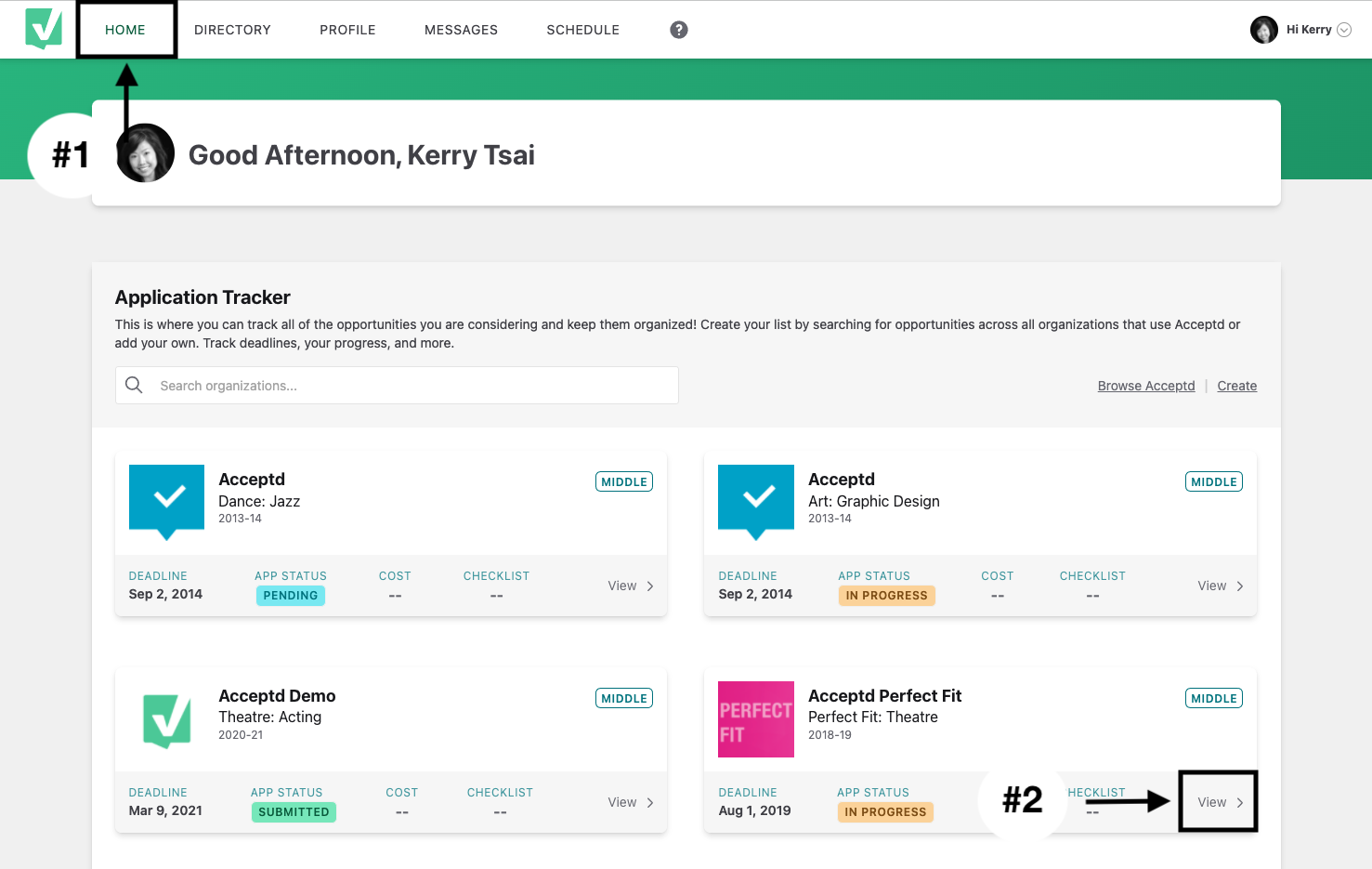Image resolution: width=1372 pixels, height=869 pixels.
Task: Click the profile avatar next to Hi Kerry
Action: 1264,30
